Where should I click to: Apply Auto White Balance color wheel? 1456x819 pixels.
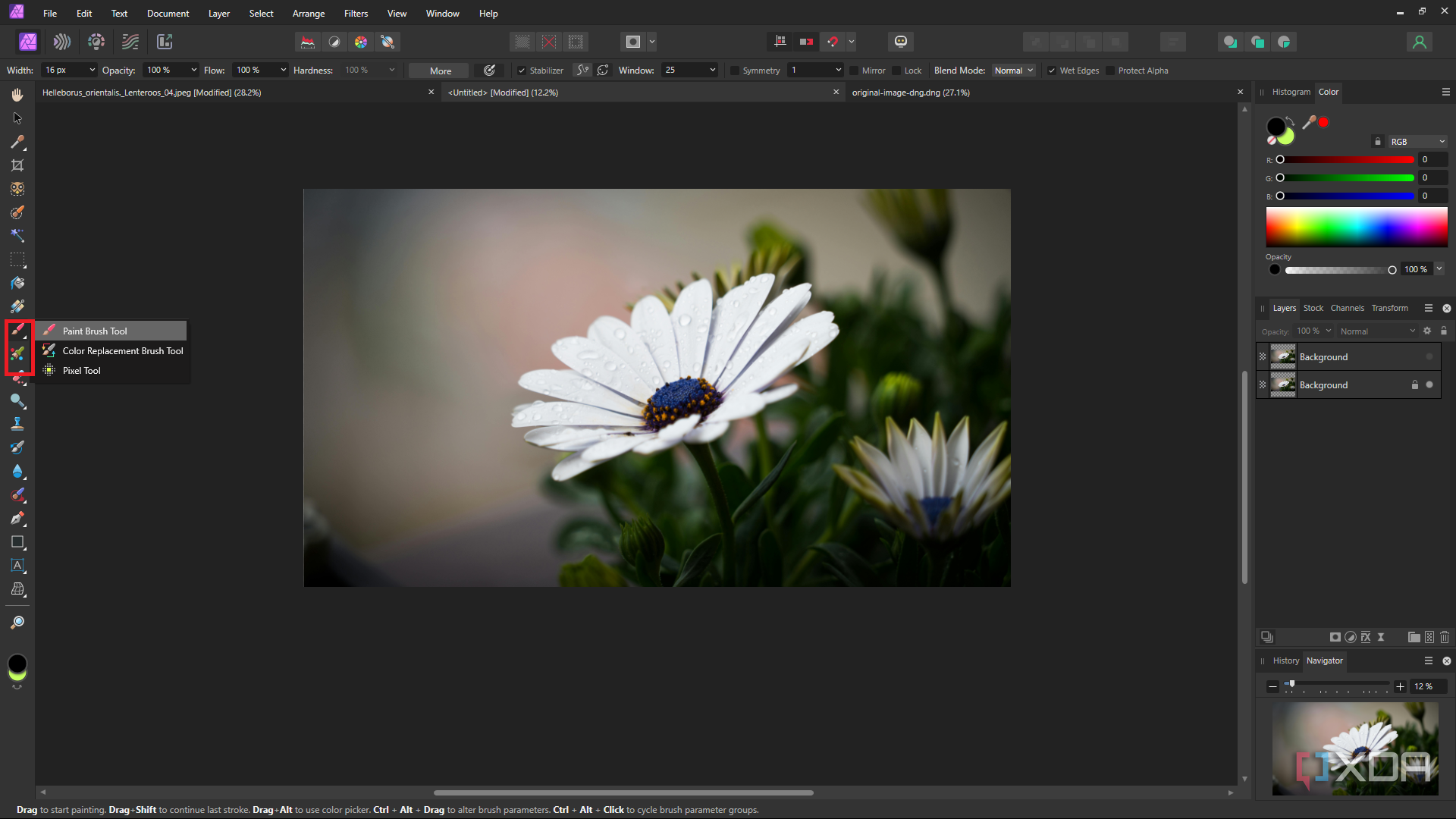(x=361, y=42)
